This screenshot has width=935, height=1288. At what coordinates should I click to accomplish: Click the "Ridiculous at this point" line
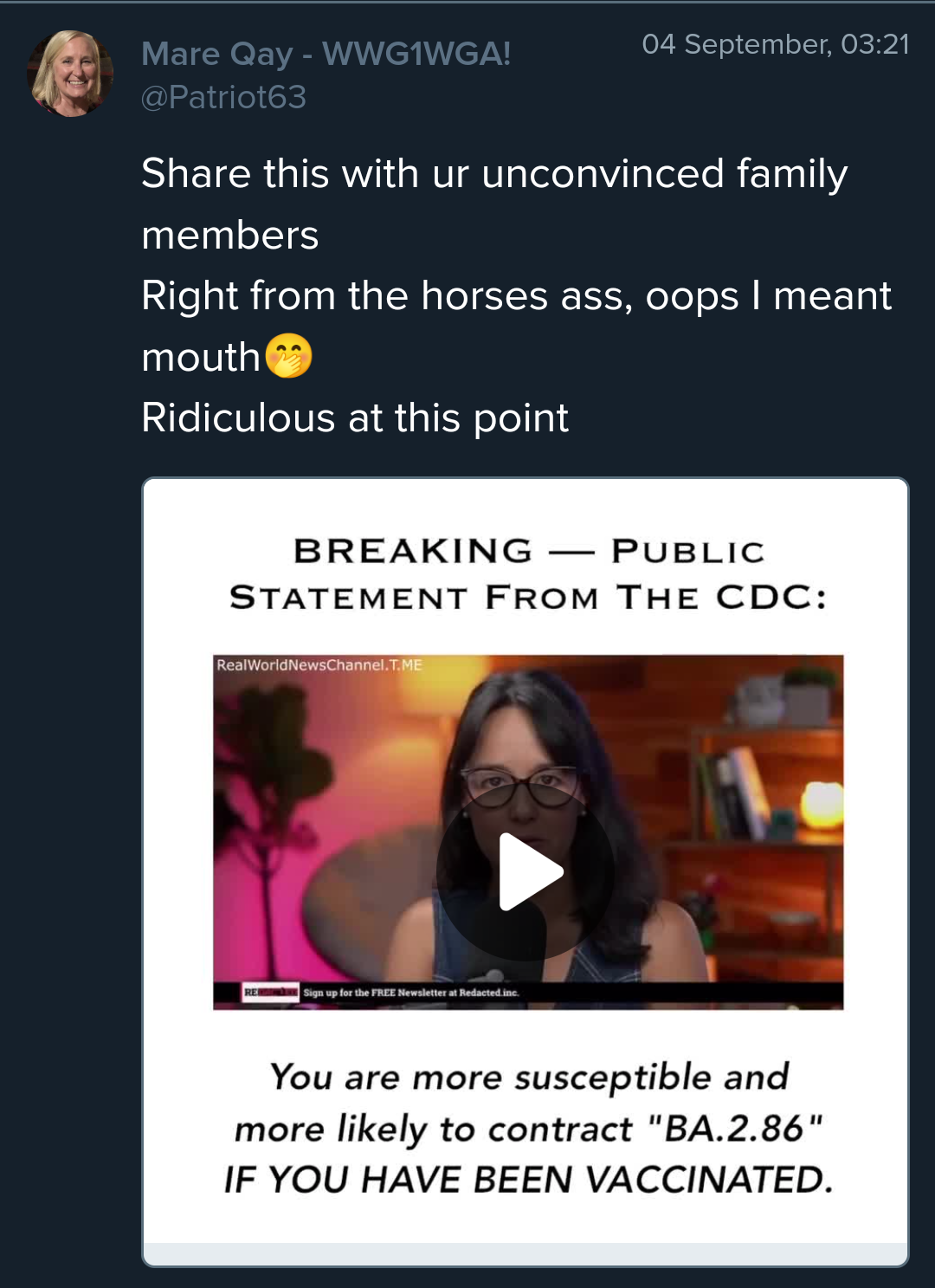(355, 417)
